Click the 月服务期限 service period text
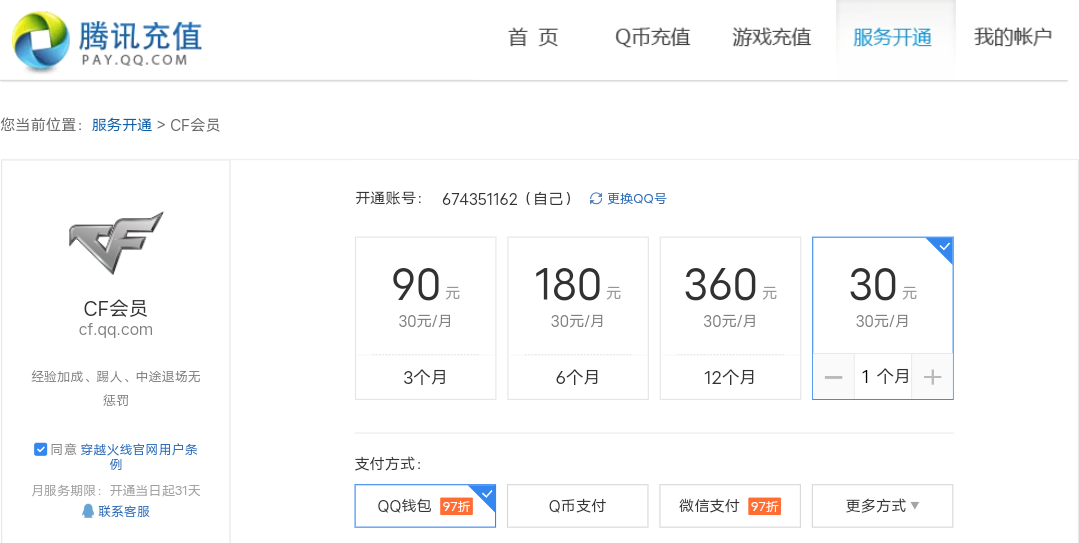 pos(116,491)
